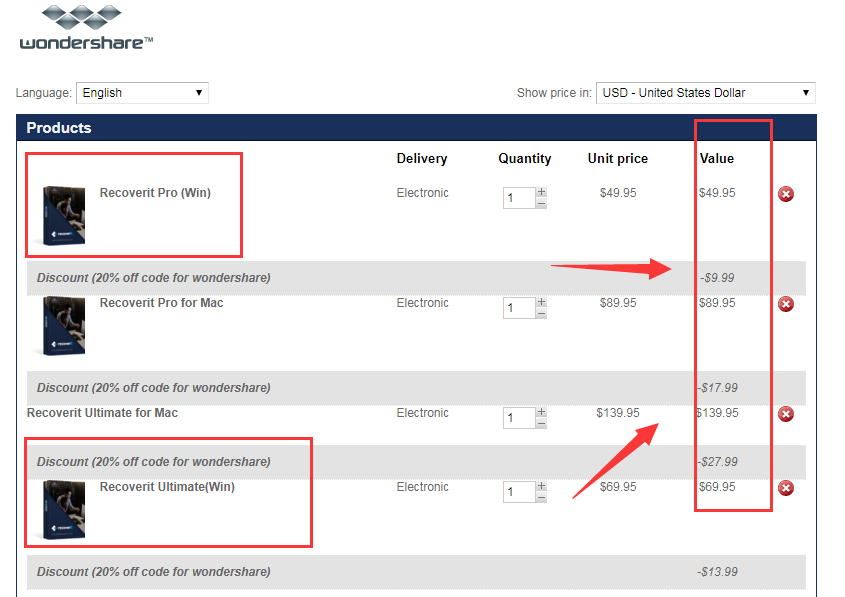Increase quantity of Recoverit Ultimate(Win)

click(x=542, y=485)
